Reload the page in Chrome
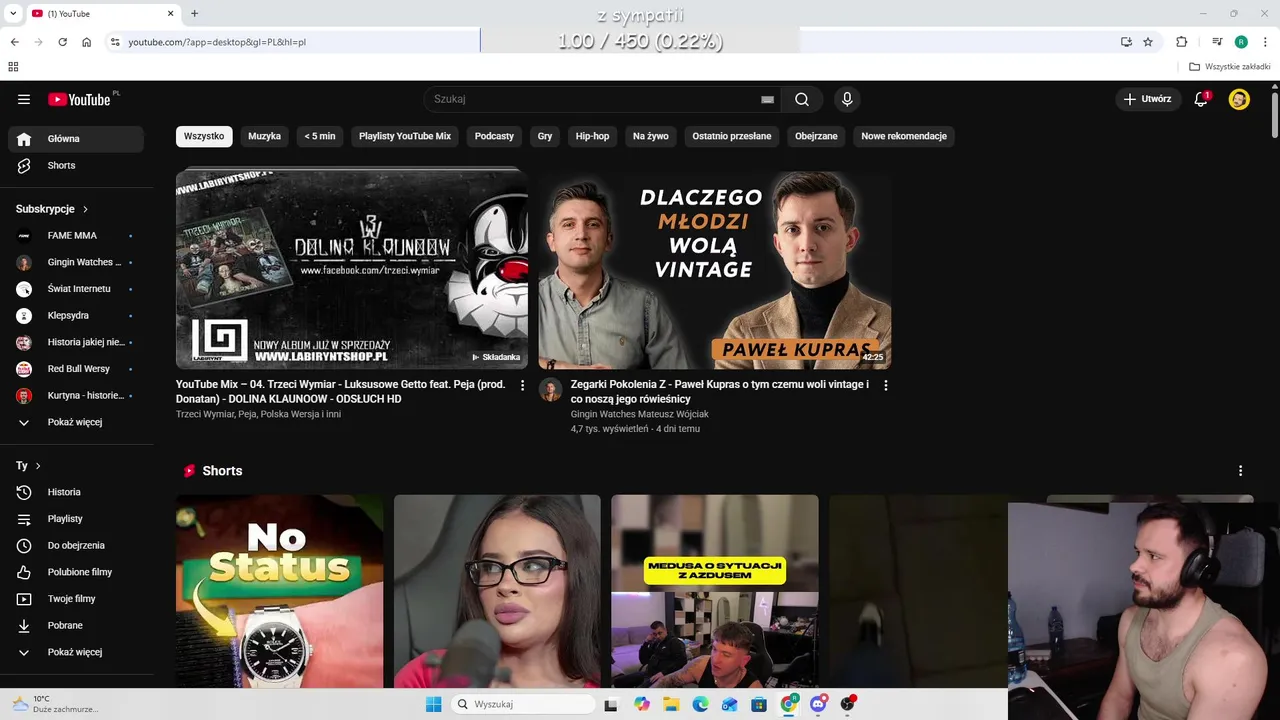 pyautogui.click(x=62, y=42)
